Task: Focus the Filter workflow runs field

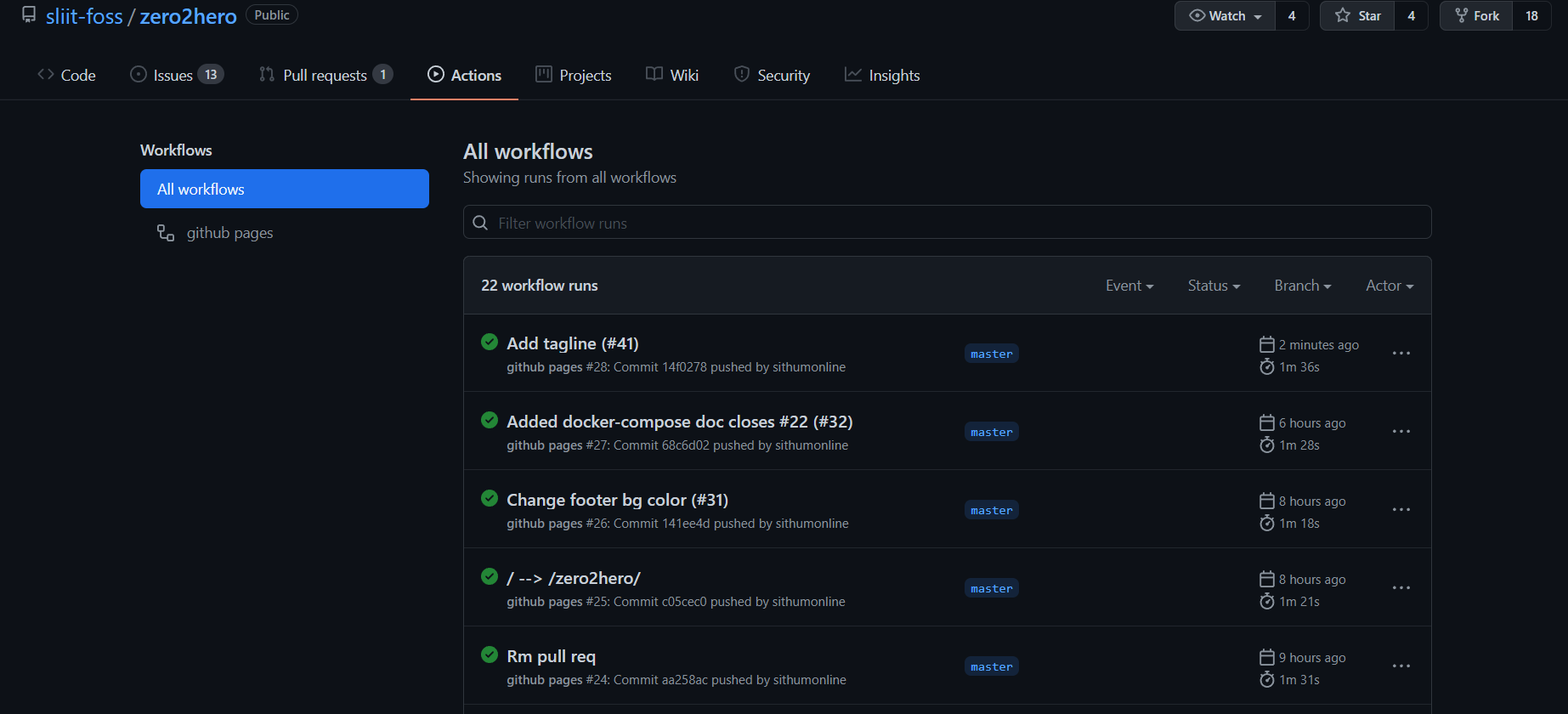Action: click(x=947, y=223)
